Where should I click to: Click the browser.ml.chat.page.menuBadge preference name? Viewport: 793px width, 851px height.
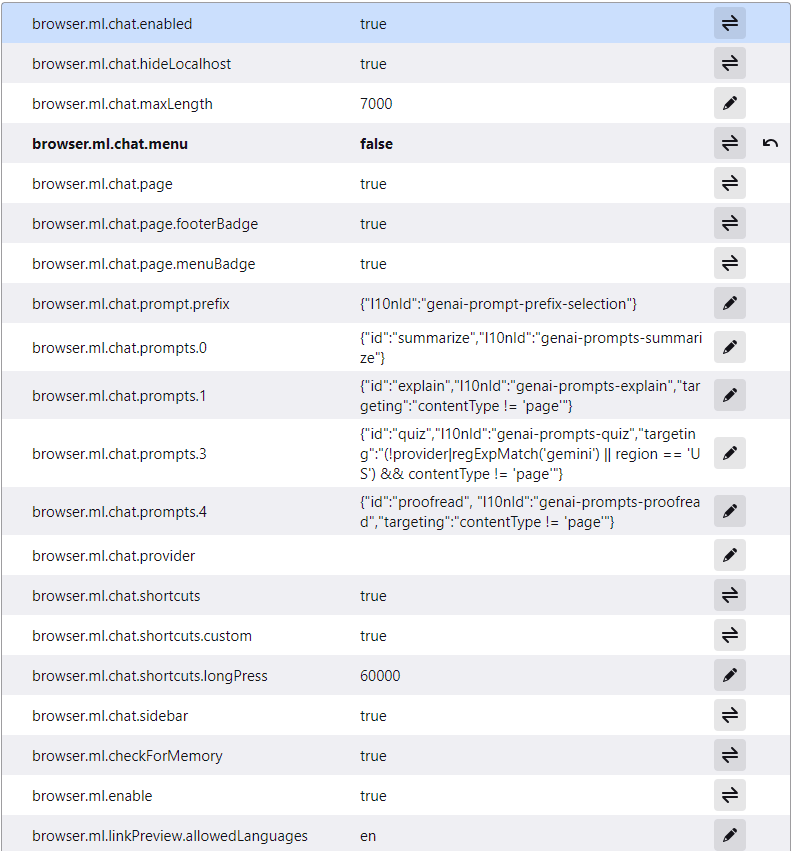click(143, 264)
